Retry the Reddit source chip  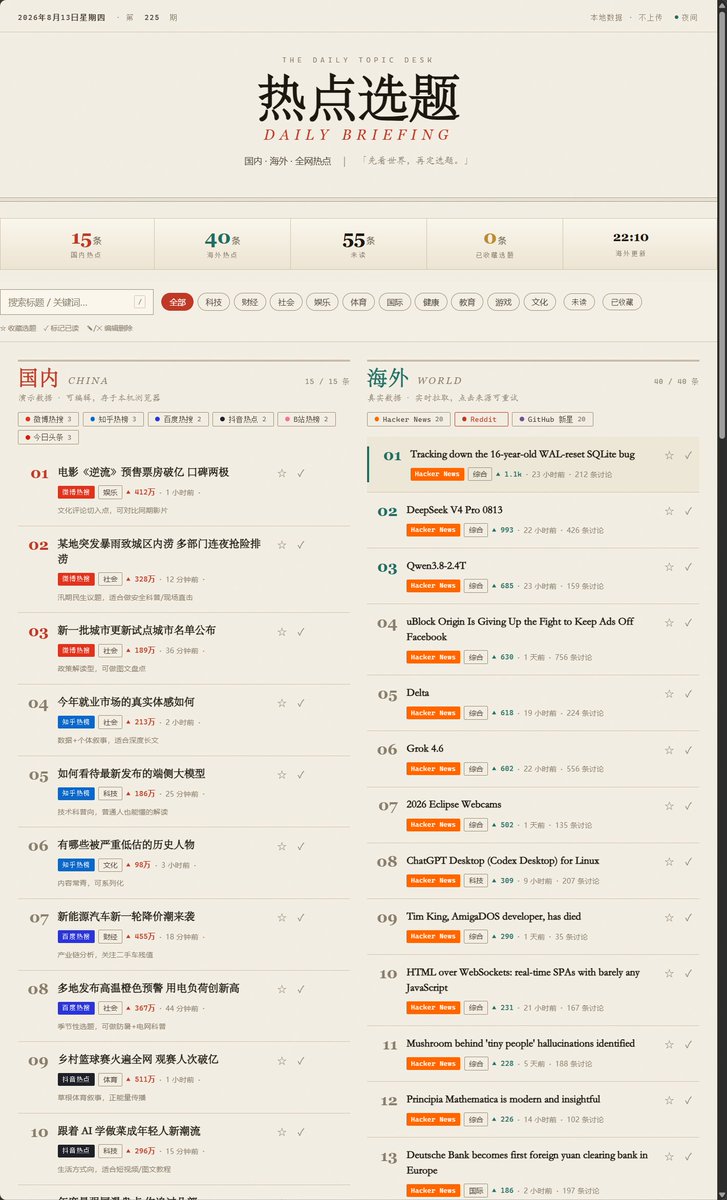[x=482, y=419]
